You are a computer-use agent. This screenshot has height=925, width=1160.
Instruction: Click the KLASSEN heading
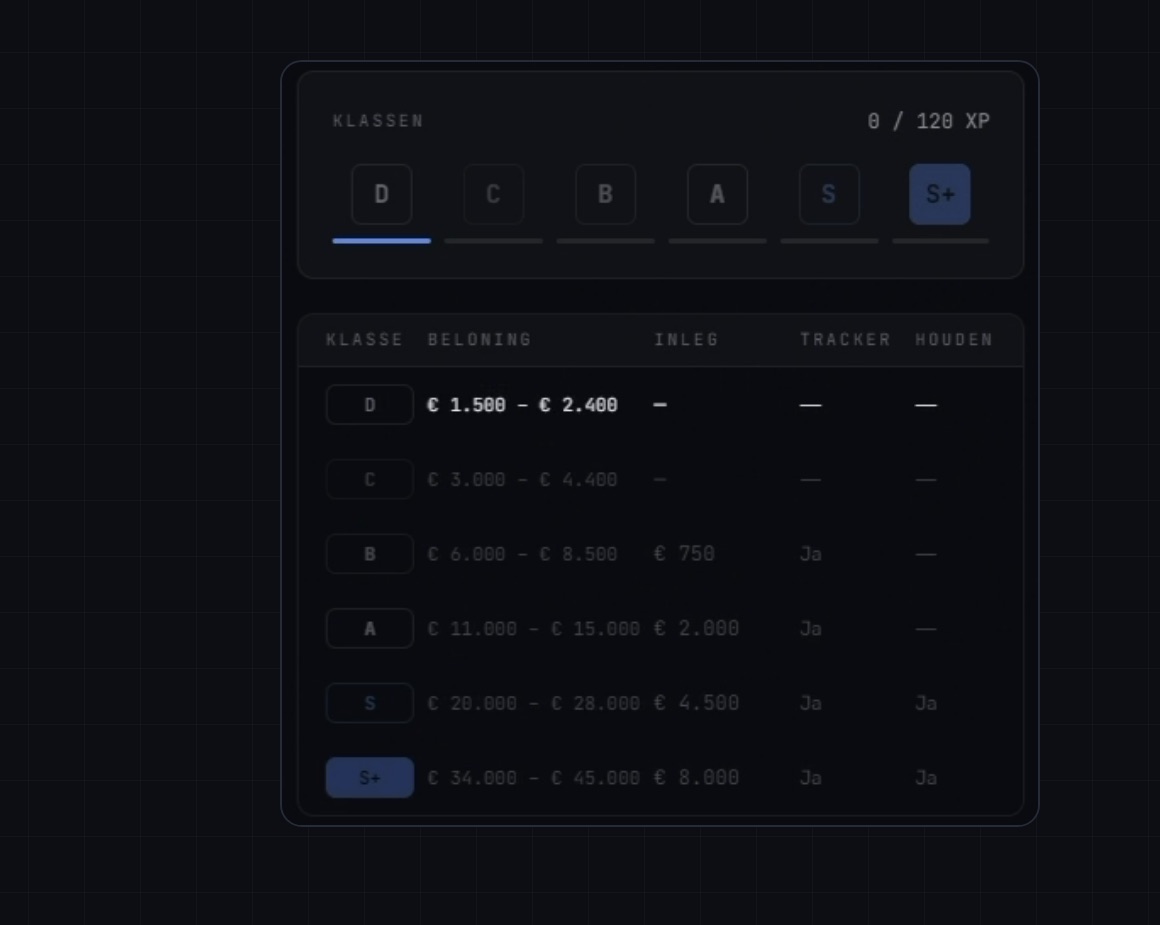click(378, 121)
